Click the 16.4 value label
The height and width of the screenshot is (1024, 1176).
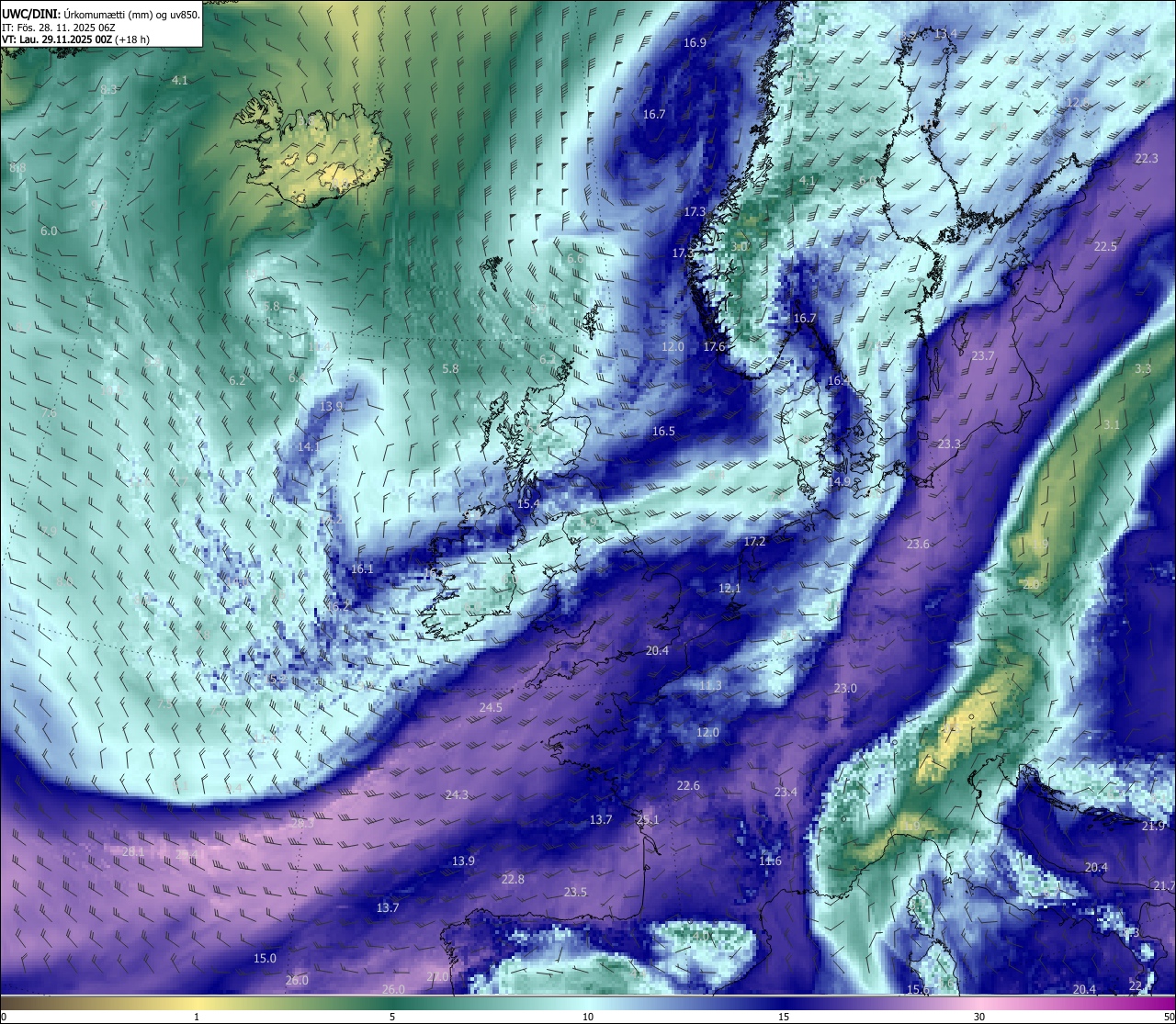[x=839, y=381]
